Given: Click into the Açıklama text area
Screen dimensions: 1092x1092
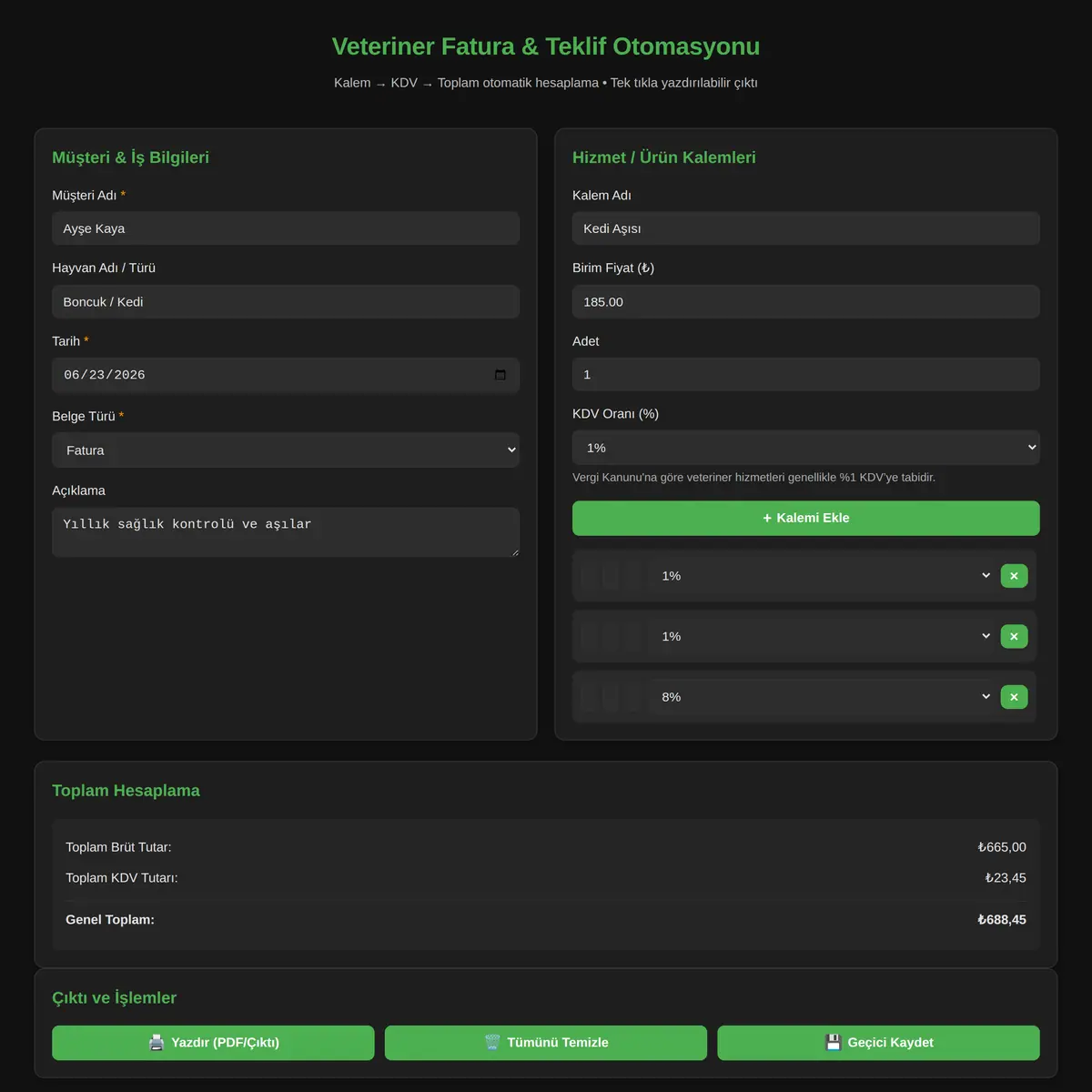Looking at the screenshot, I should point(286,532).
